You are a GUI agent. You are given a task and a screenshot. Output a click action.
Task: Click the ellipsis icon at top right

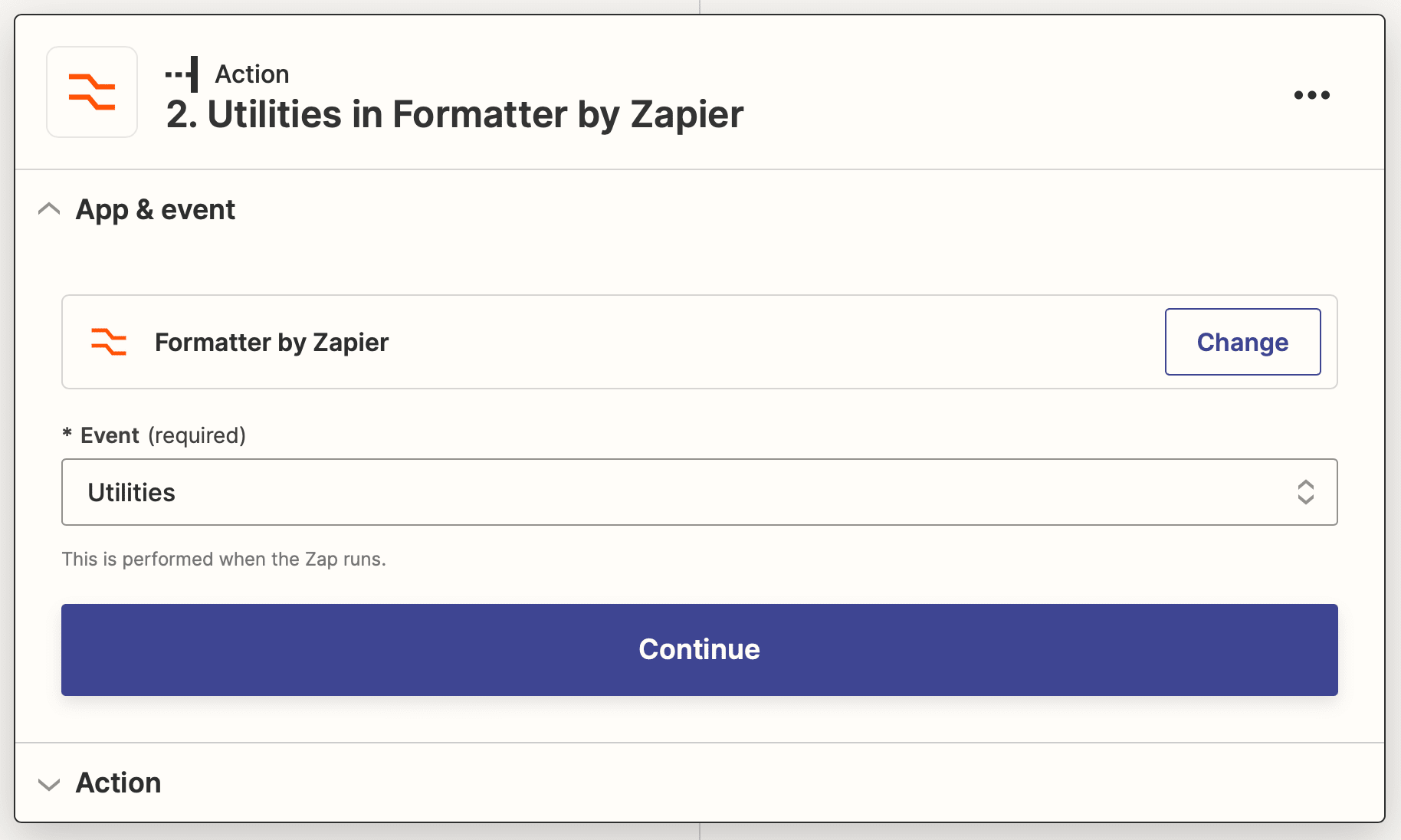1312,95
